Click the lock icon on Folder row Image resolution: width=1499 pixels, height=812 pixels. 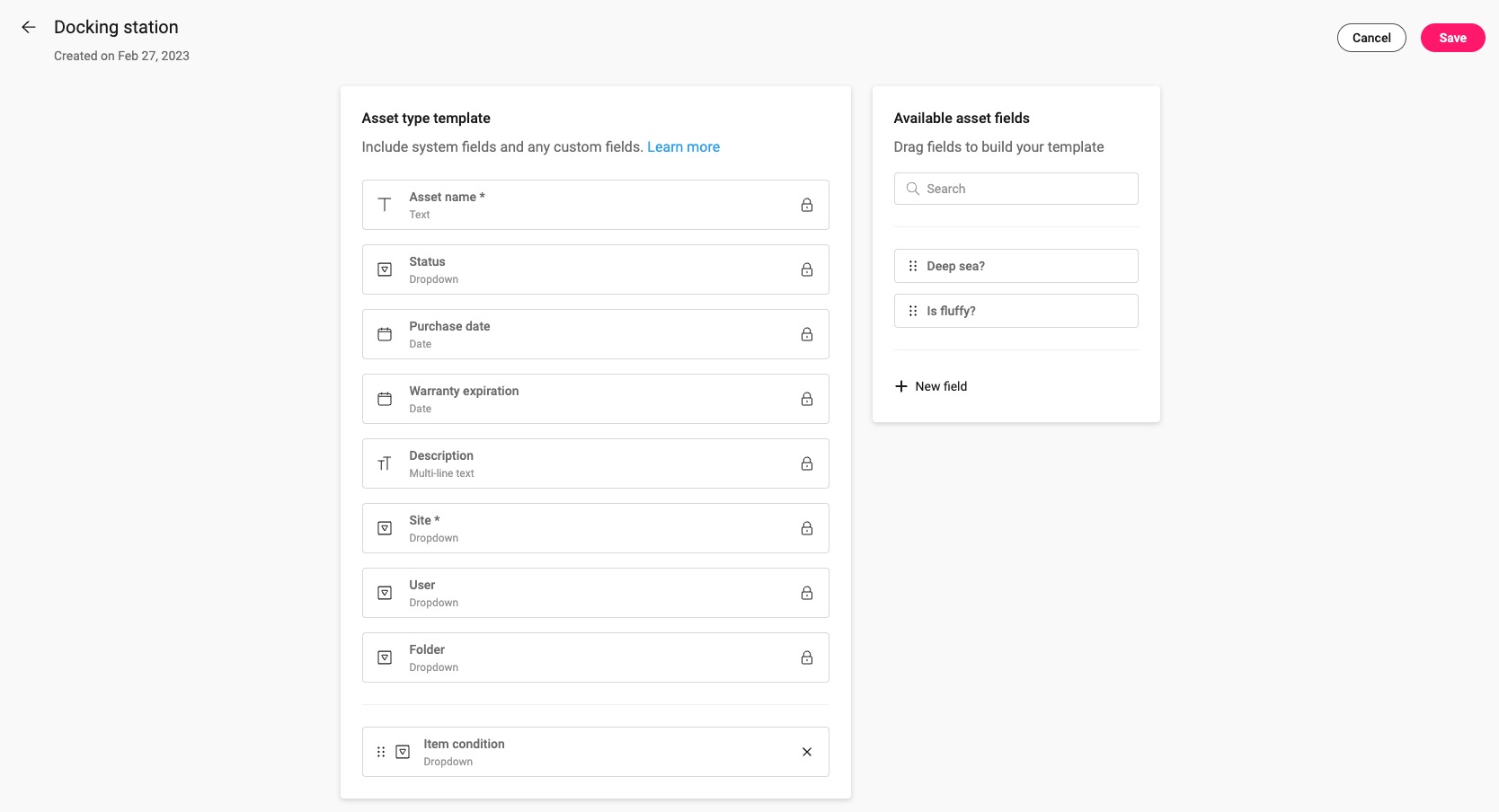coord(807,658)
